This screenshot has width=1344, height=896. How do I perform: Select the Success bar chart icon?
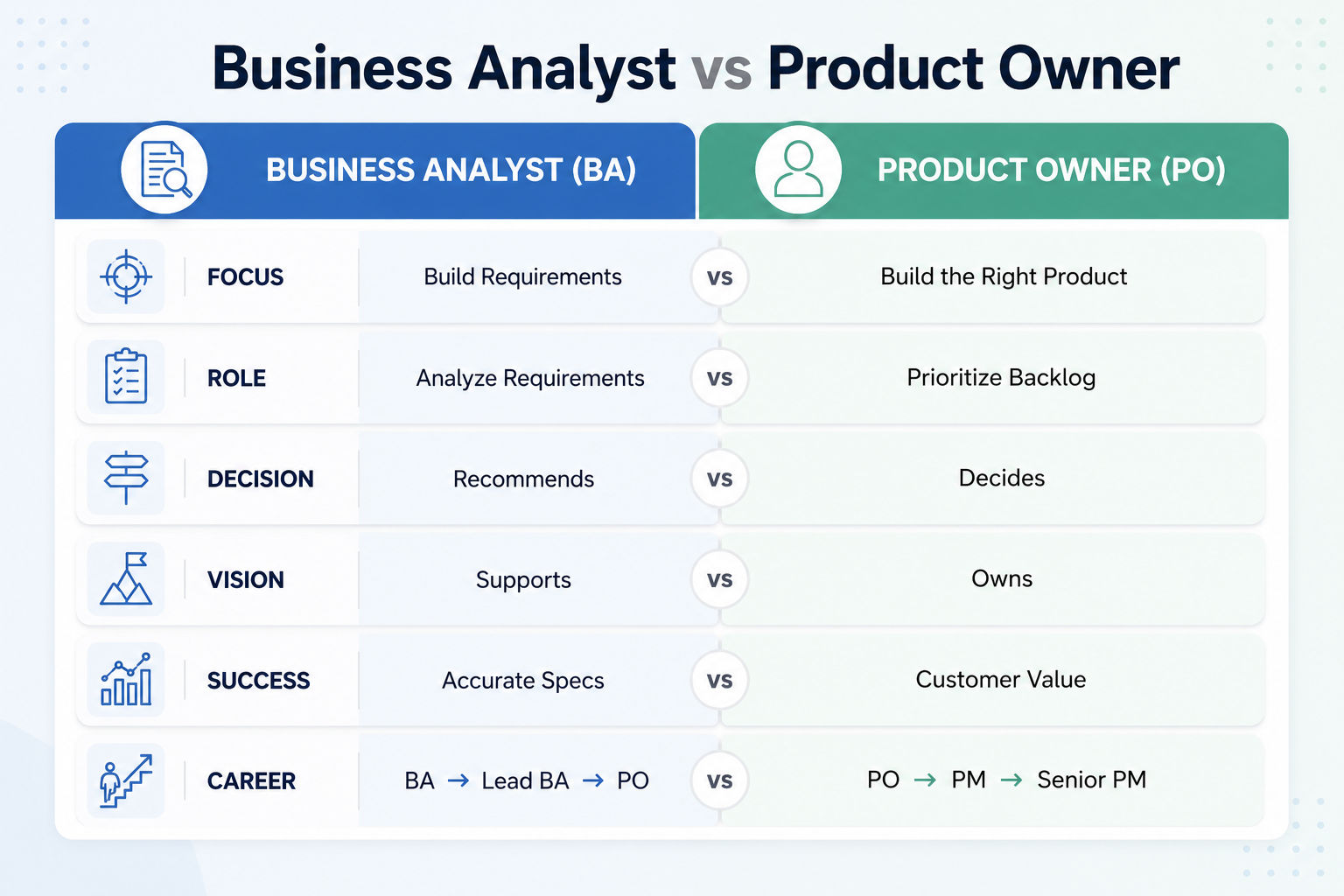coord(126,679)
